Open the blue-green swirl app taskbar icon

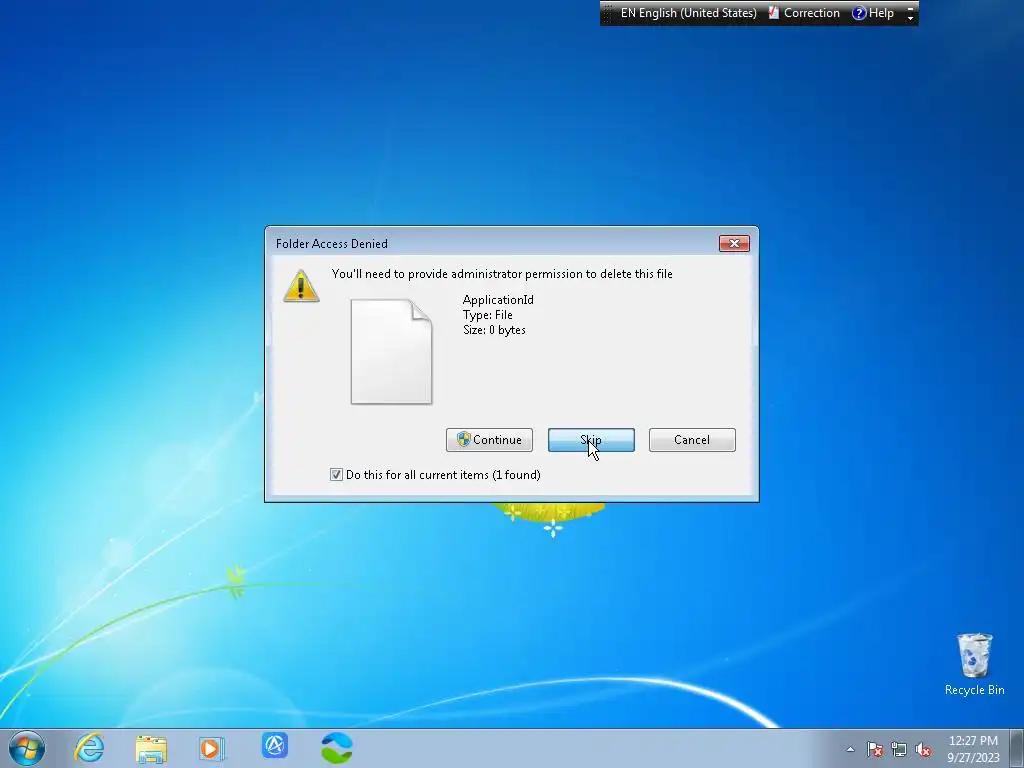tap(337, 748)
